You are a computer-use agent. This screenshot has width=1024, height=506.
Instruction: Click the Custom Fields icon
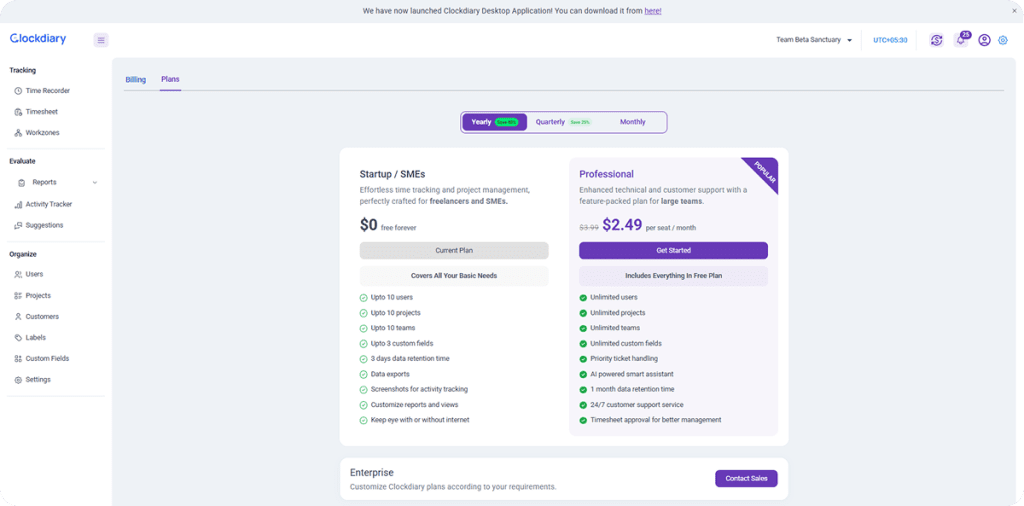coord(18,358)
